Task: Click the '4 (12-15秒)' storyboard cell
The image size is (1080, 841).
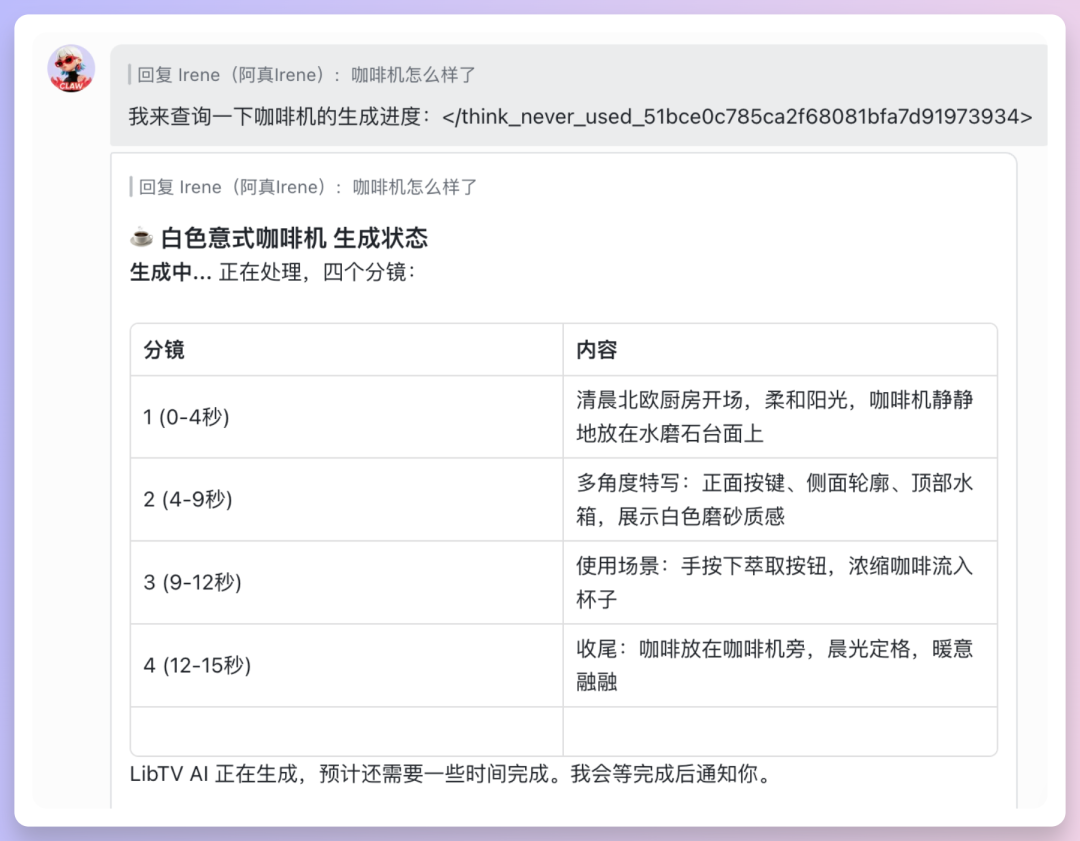Action: [197, 665]
